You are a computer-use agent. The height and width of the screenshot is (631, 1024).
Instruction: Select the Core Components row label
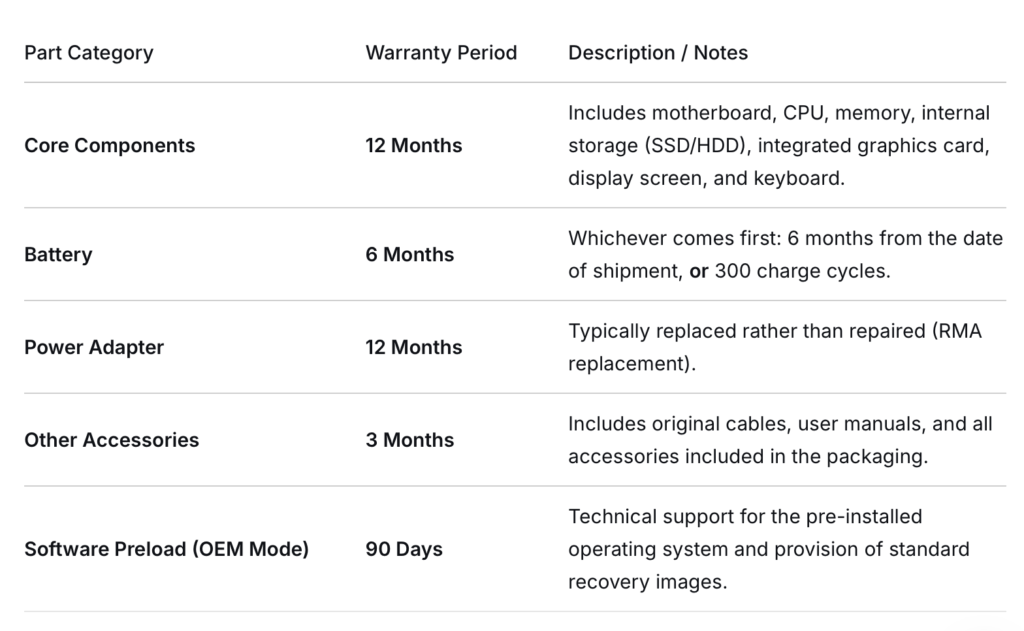click(109, 145)
